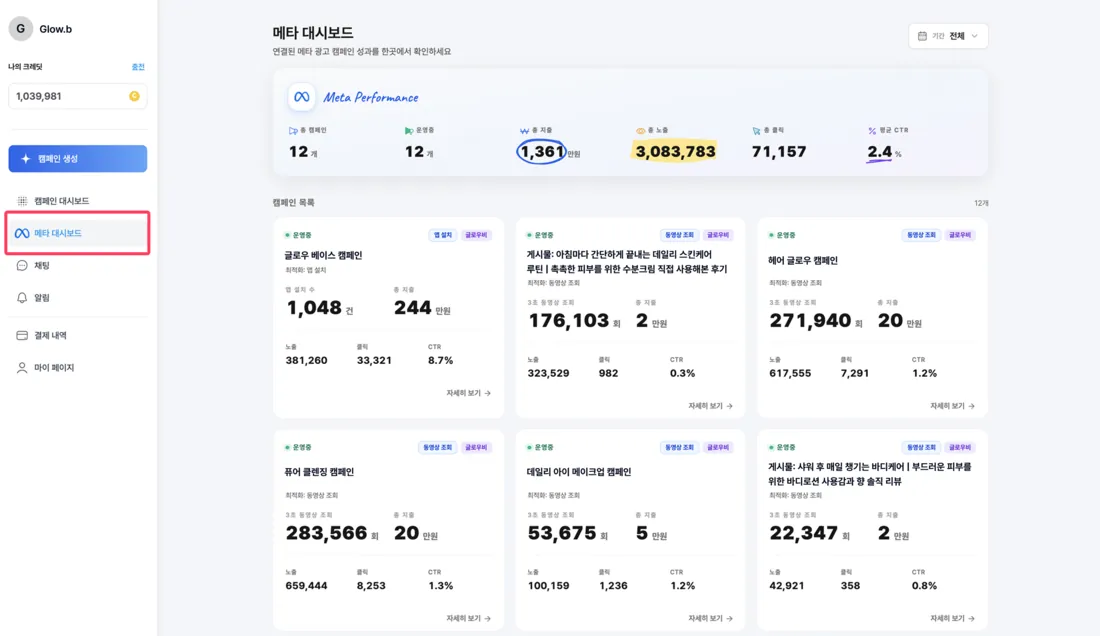Viewport: 1100px width, 636px height.
Task: Click the cursor icon next to 총 클릭
Action: [756, 130]
